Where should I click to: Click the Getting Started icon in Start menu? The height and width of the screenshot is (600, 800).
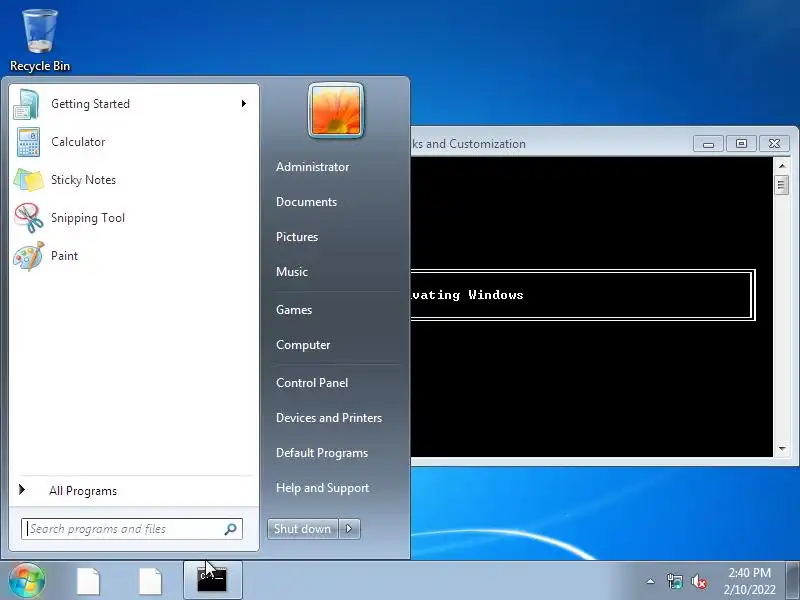(x=28, y=104)
